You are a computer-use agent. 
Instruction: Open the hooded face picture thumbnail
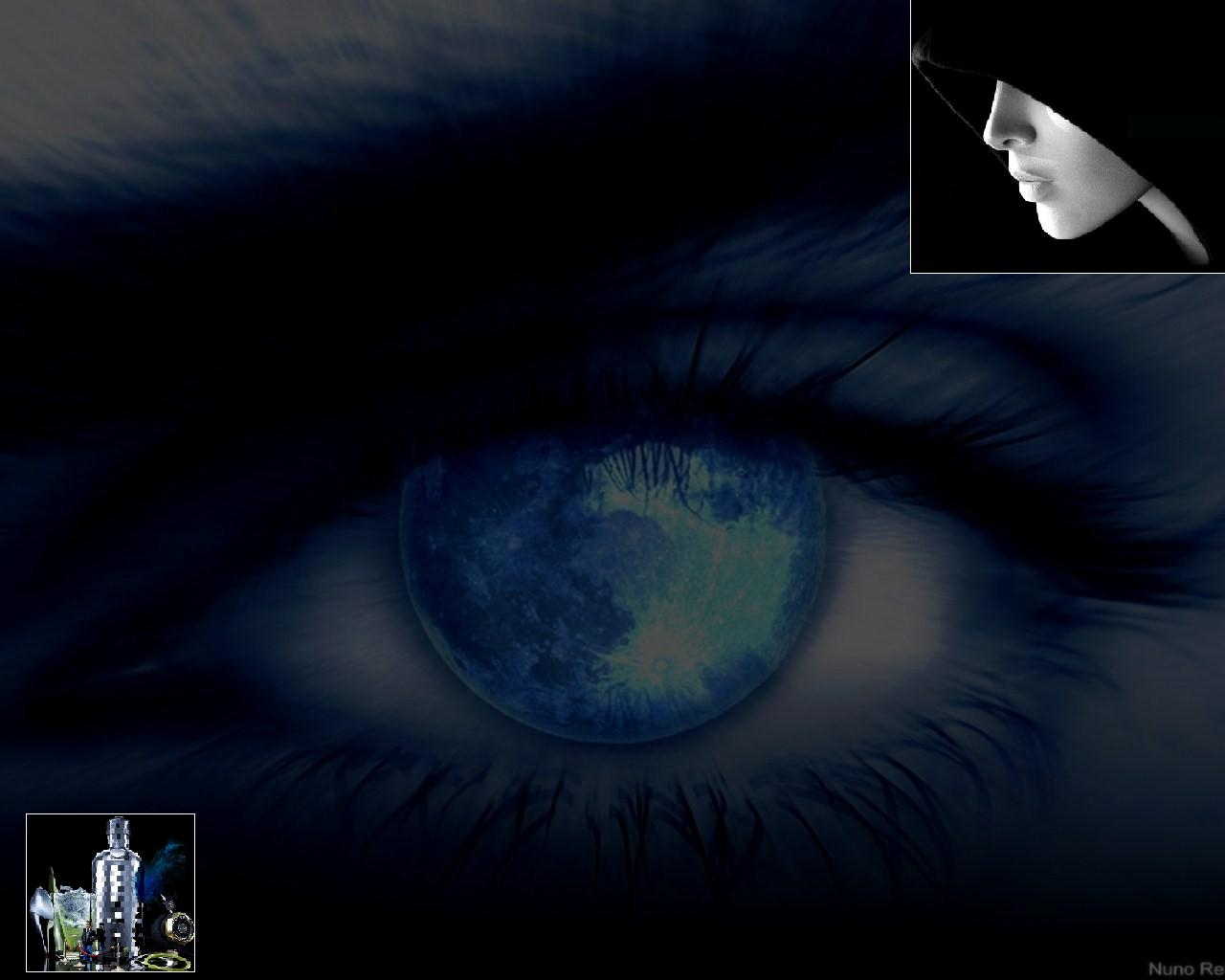[1067, 136]
